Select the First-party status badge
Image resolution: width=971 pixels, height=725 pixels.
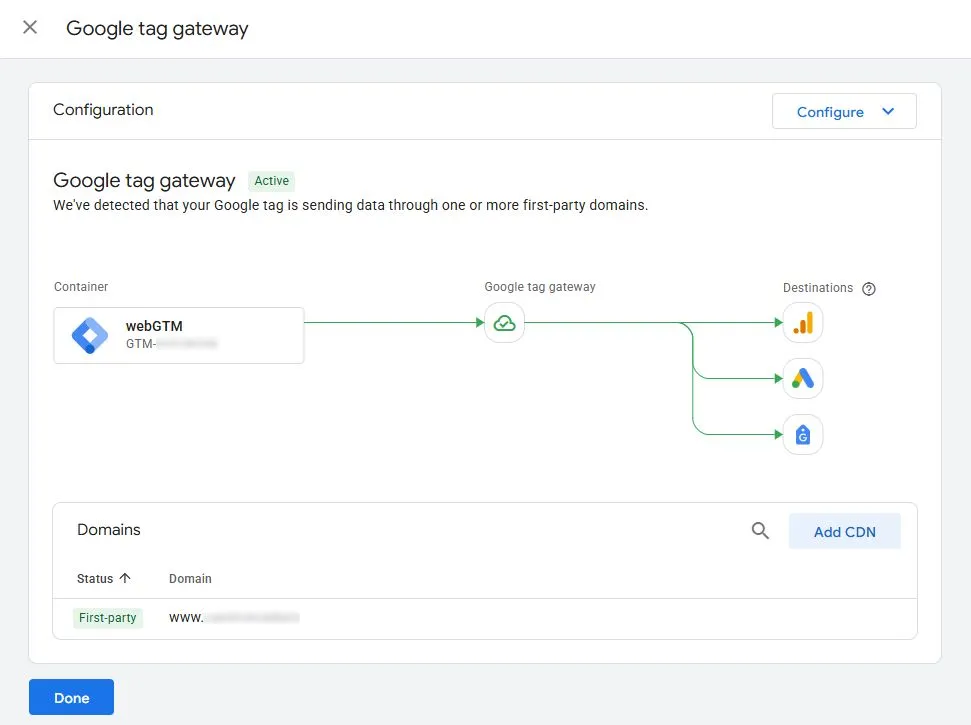coord(108,617)
